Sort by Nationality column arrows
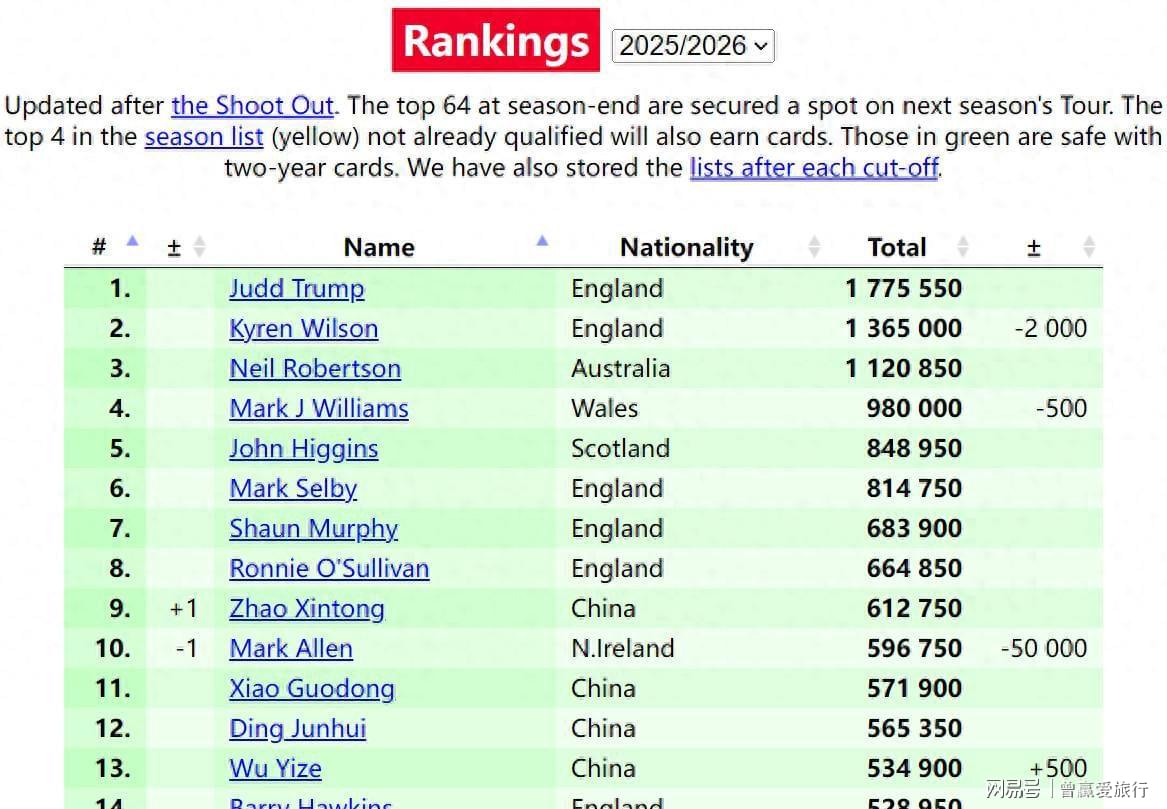 (814, 247)
